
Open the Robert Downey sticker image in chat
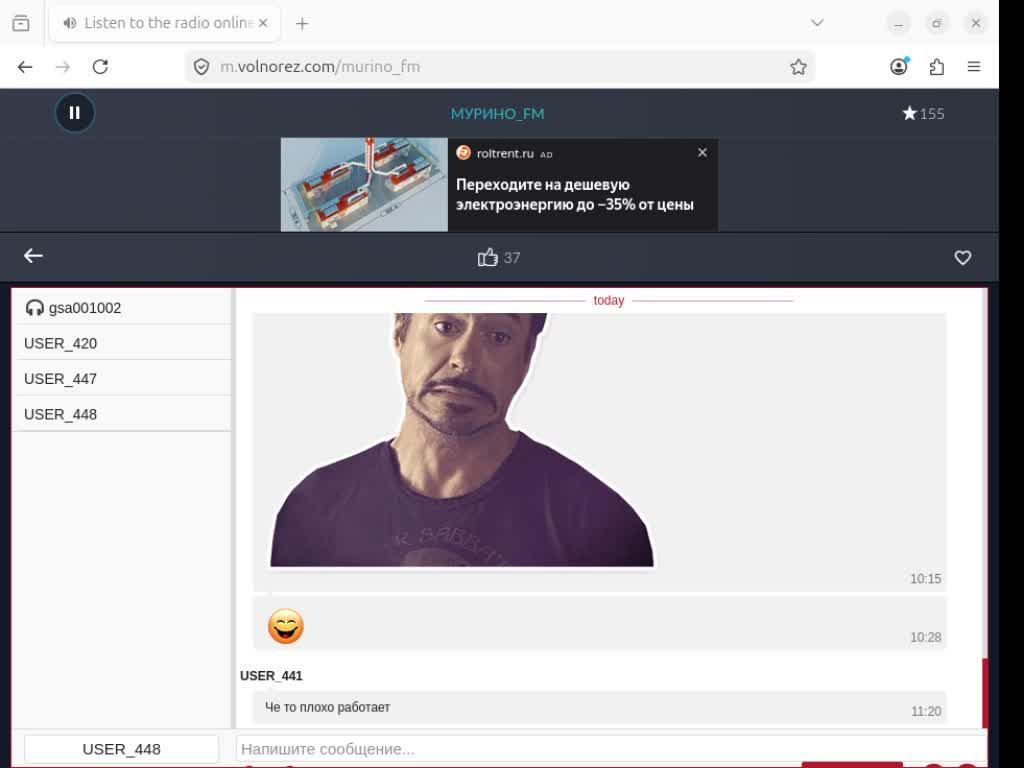pos(462,440)
